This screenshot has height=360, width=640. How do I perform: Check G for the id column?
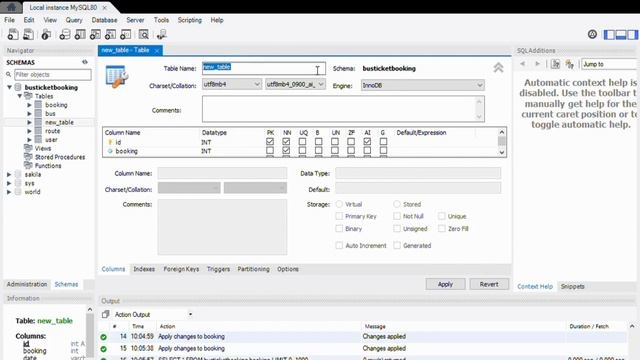[383, 142]
